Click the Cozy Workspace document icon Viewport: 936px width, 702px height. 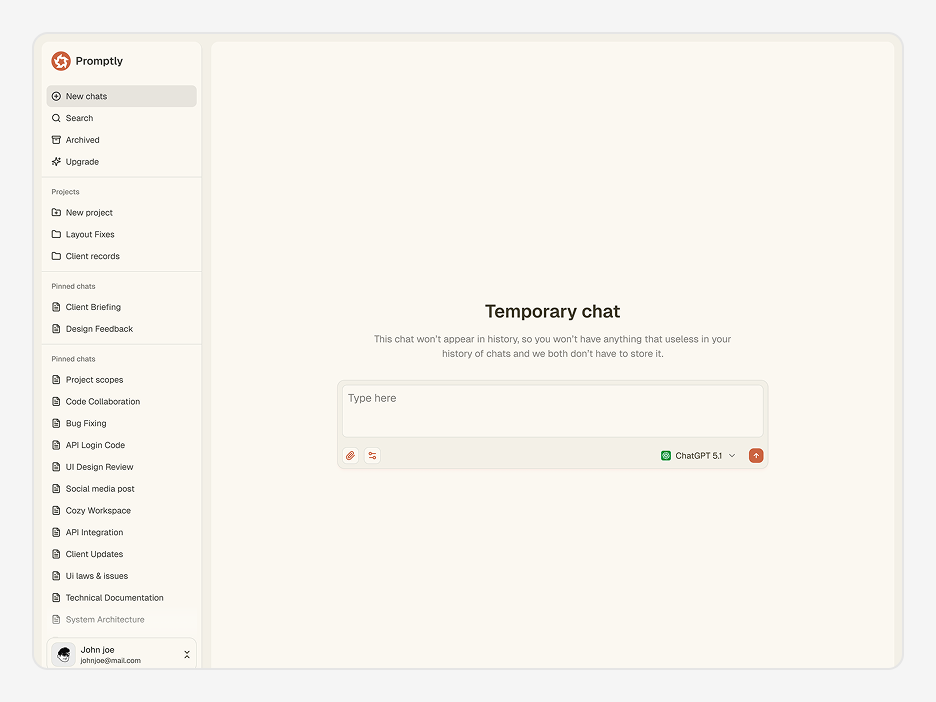click(x=56, y=510)
